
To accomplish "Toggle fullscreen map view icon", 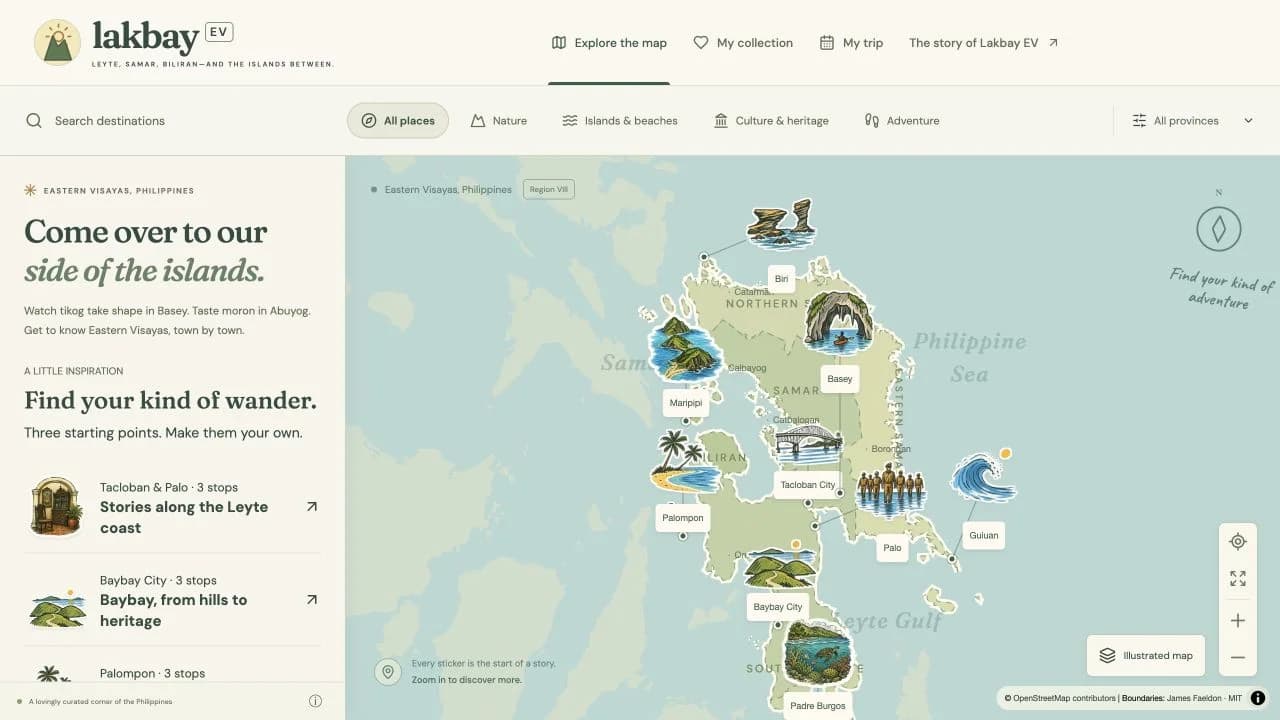I will (x=1238, y=579).
